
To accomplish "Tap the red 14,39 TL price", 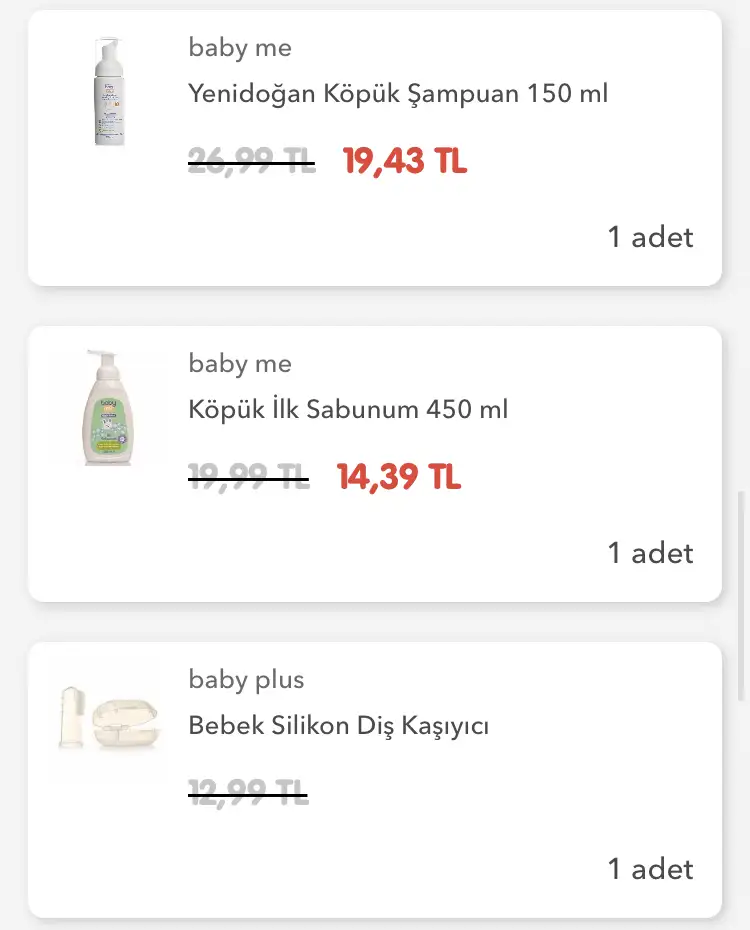I will coord(399,478).
